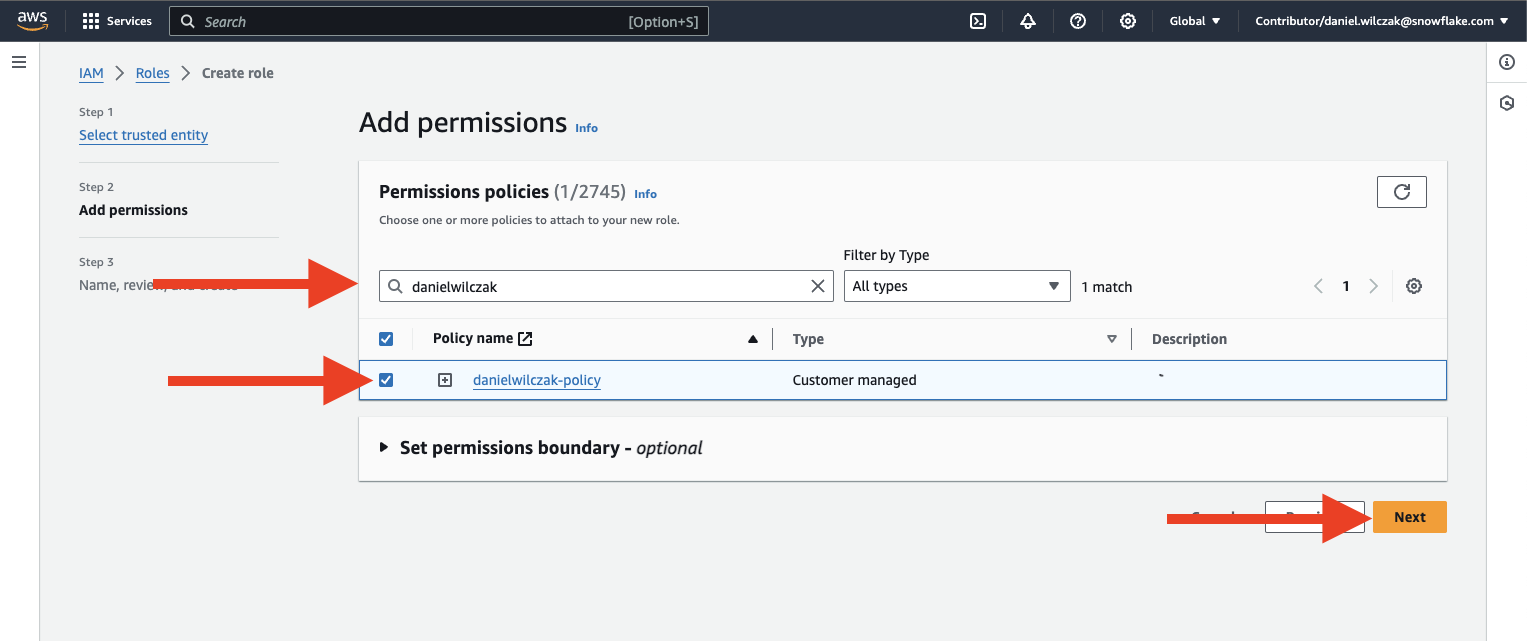Open the help question mark icon
Viewport: 1527px width, 641px height.
point(1078,21)
